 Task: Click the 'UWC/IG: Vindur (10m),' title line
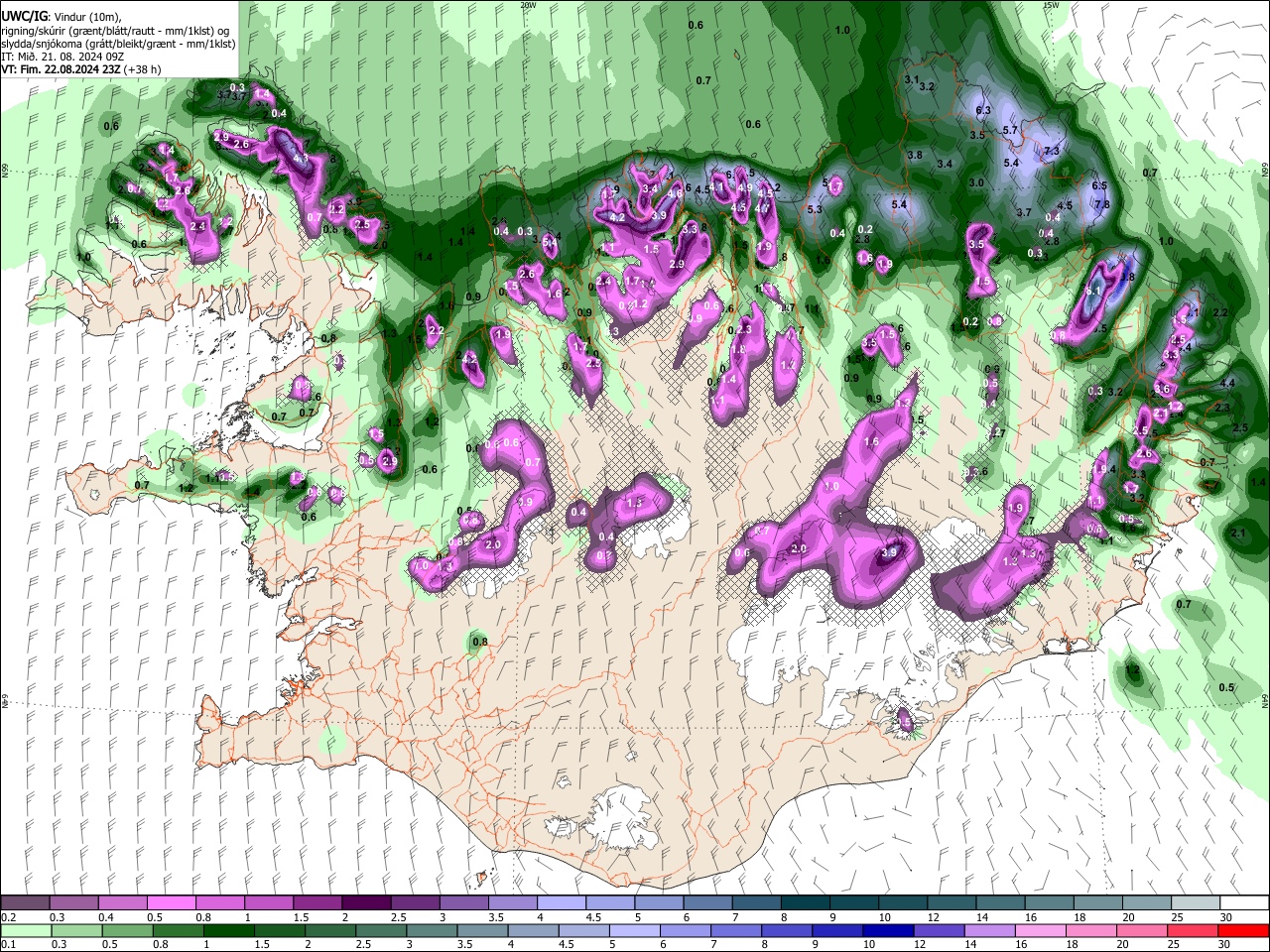click(62, 17)
